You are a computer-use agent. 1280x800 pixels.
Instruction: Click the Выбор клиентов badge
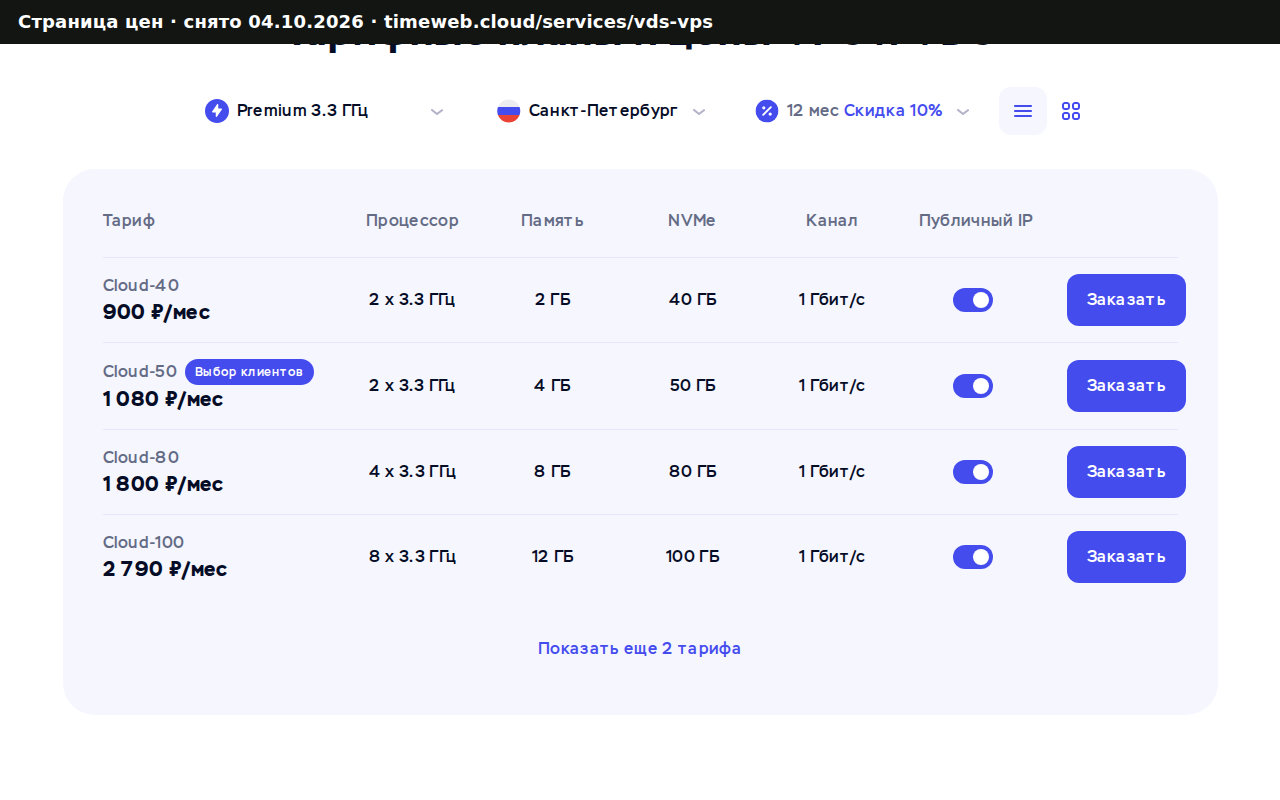249,372
